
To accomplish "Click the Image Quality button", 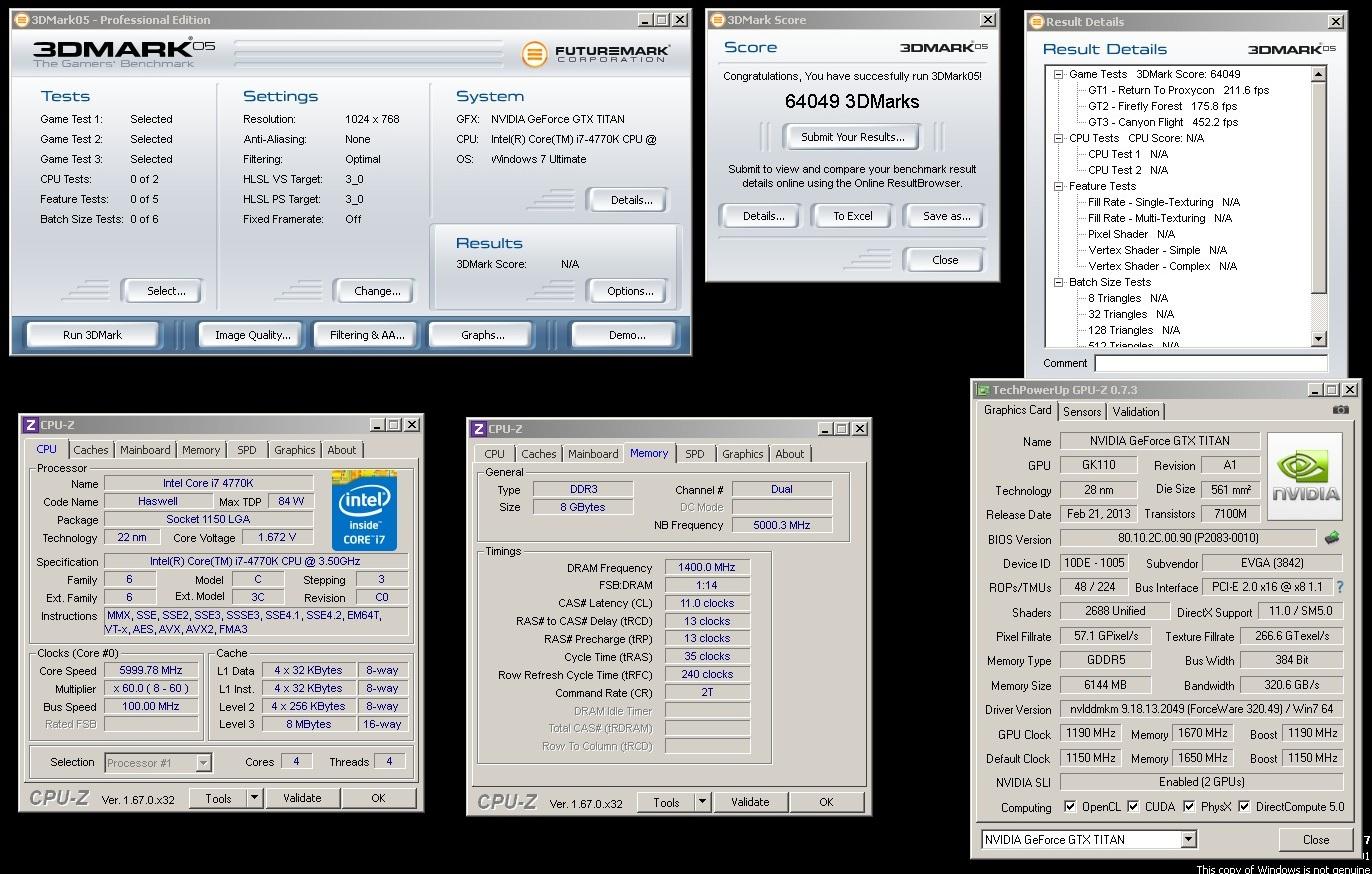I will pyautogui.click(x=252, y=335).
